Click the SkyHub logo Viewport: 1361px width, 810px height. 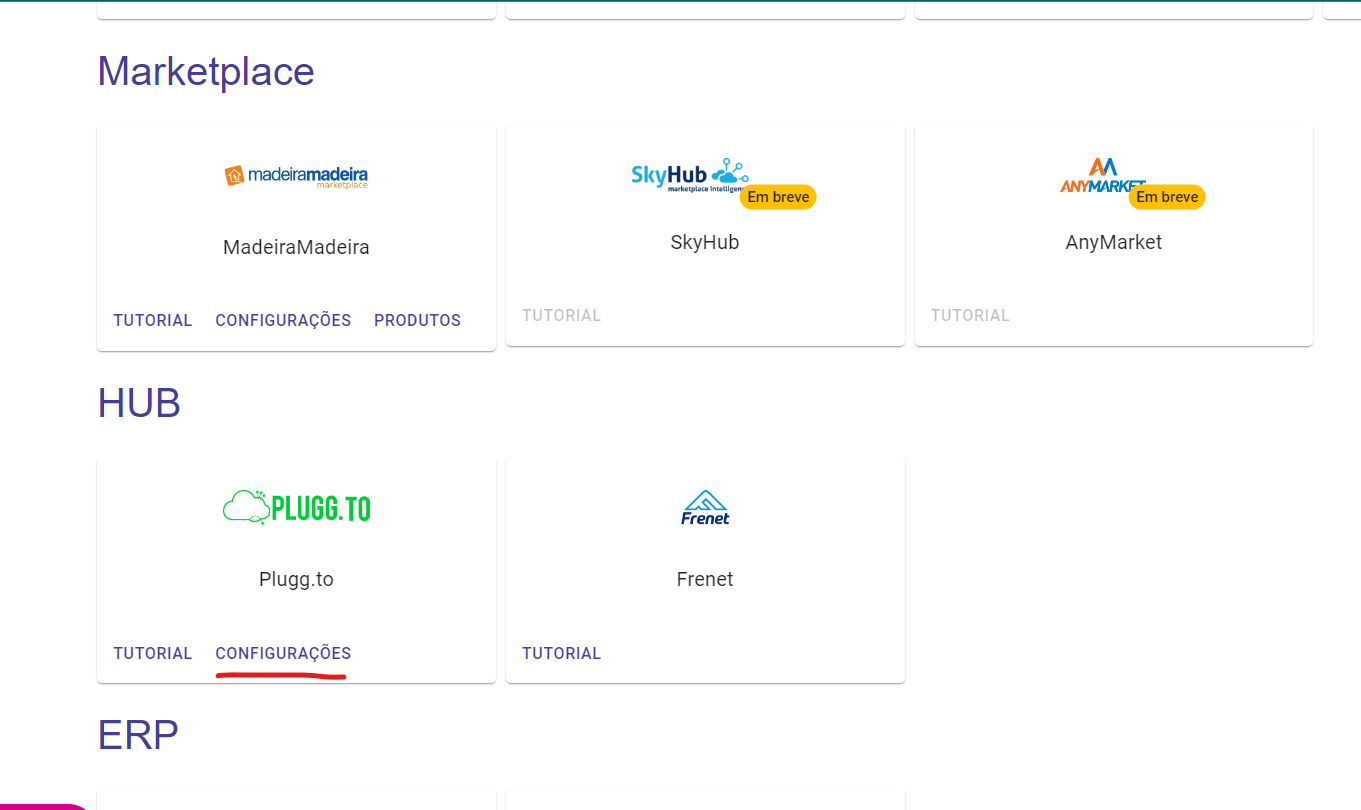690,176
